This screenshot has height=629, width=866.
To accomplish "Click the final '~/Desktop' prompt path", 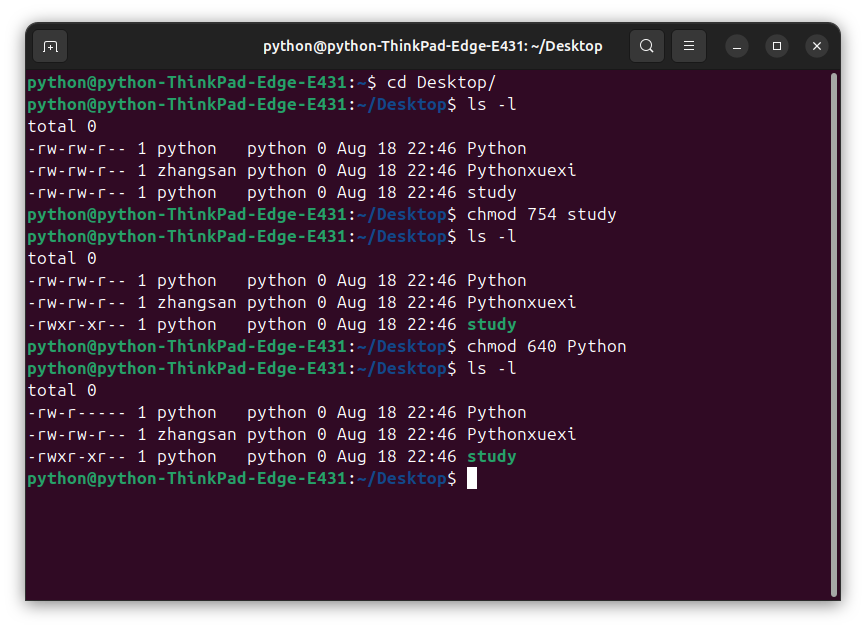I will (x=402, y=479).
